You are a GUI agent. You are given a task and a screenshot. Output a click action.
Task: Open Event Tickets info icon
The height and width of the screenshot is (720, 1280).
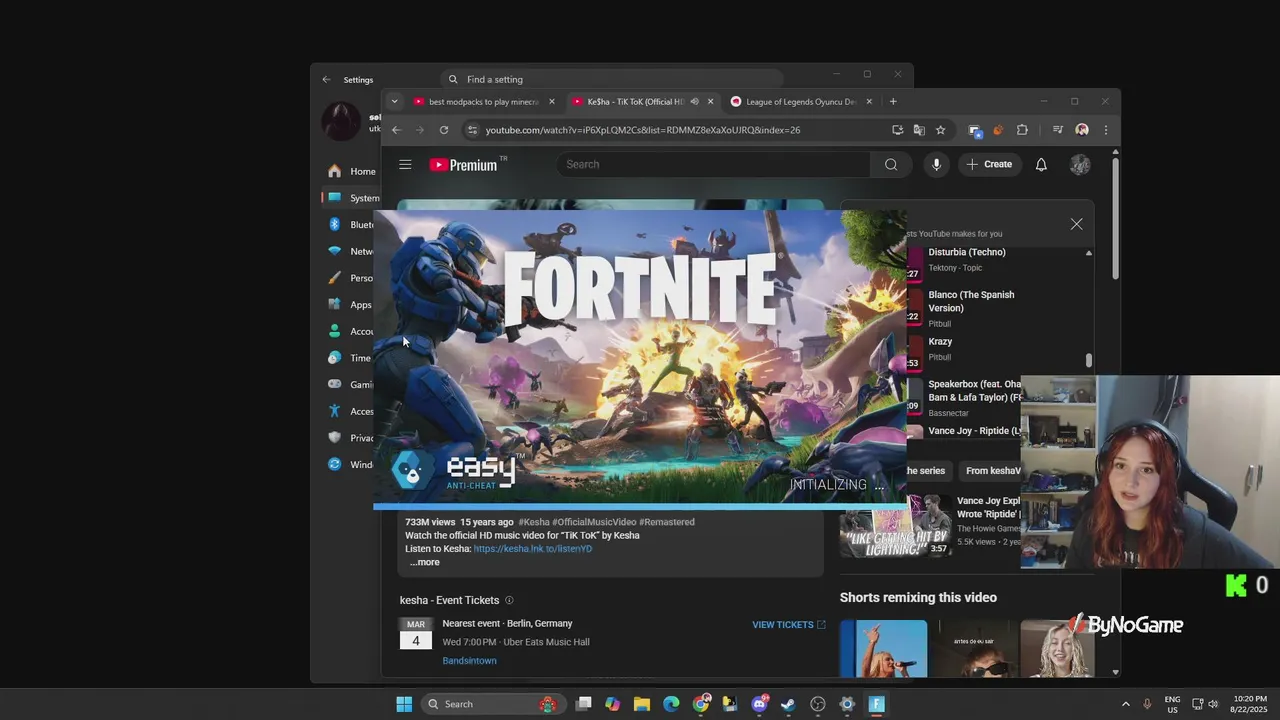point(509,600)
